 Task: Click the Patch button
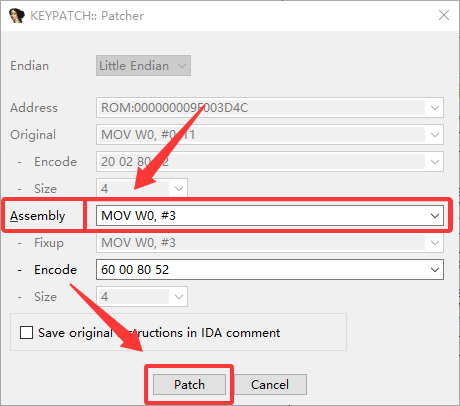(x=189, y=385)
